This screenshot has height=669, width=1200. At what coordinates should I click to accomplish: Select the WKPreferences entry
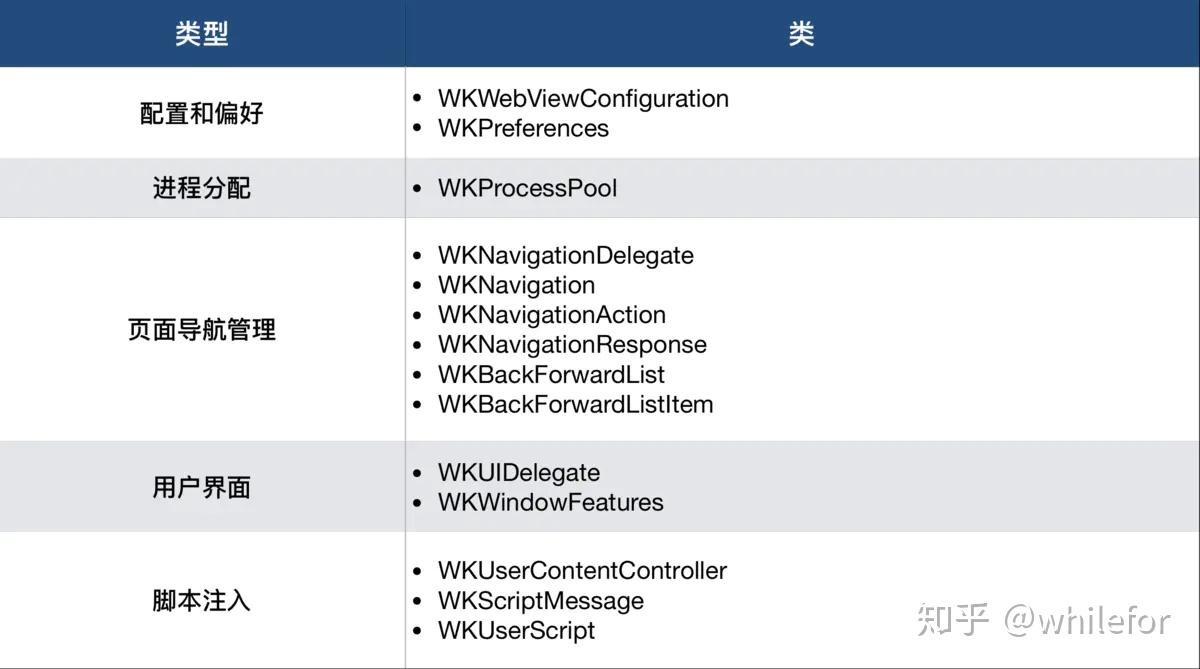coord(523,129)
